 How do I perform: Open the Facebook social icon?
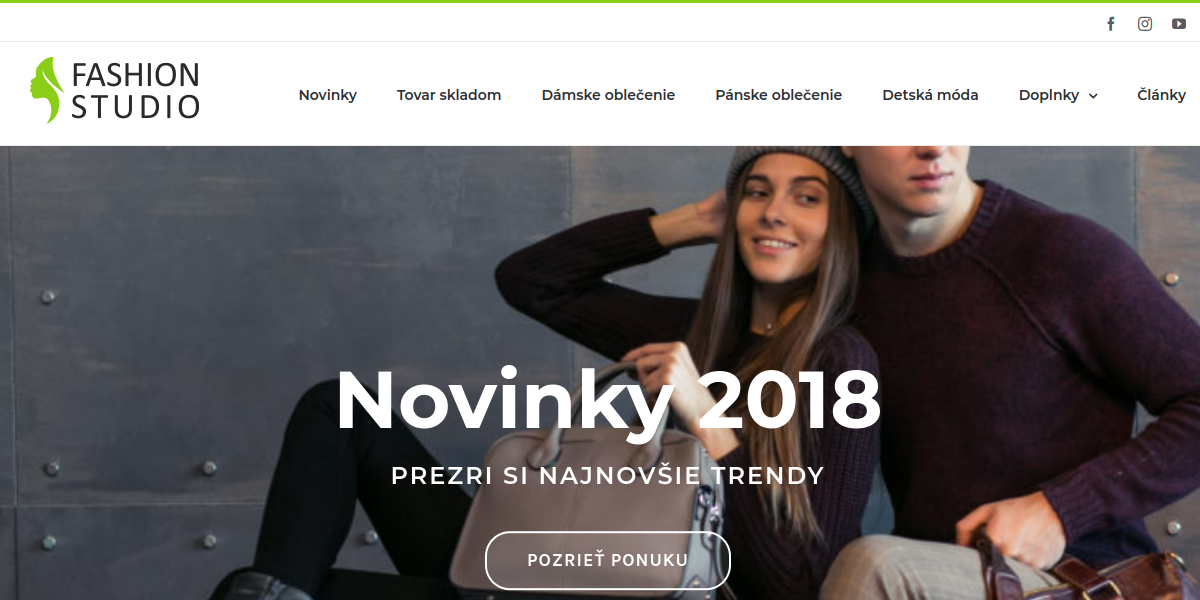click(1110, 24)
